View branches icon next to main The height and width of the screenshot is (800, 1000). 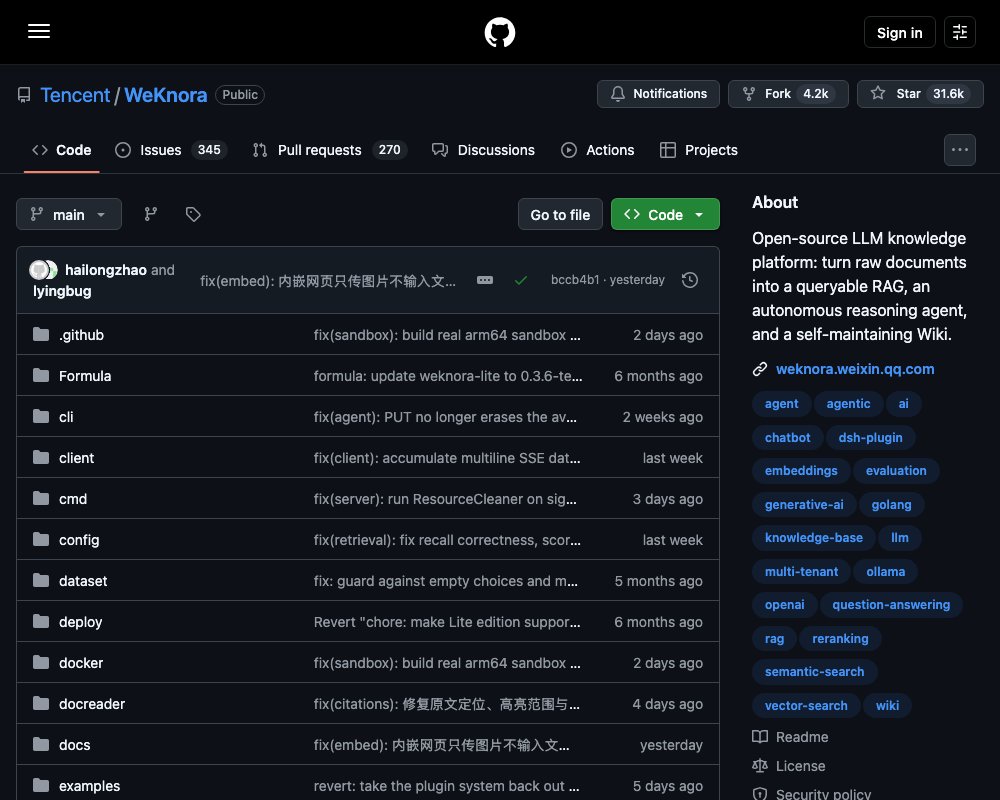pyautogui.click(x=151, y=214)
